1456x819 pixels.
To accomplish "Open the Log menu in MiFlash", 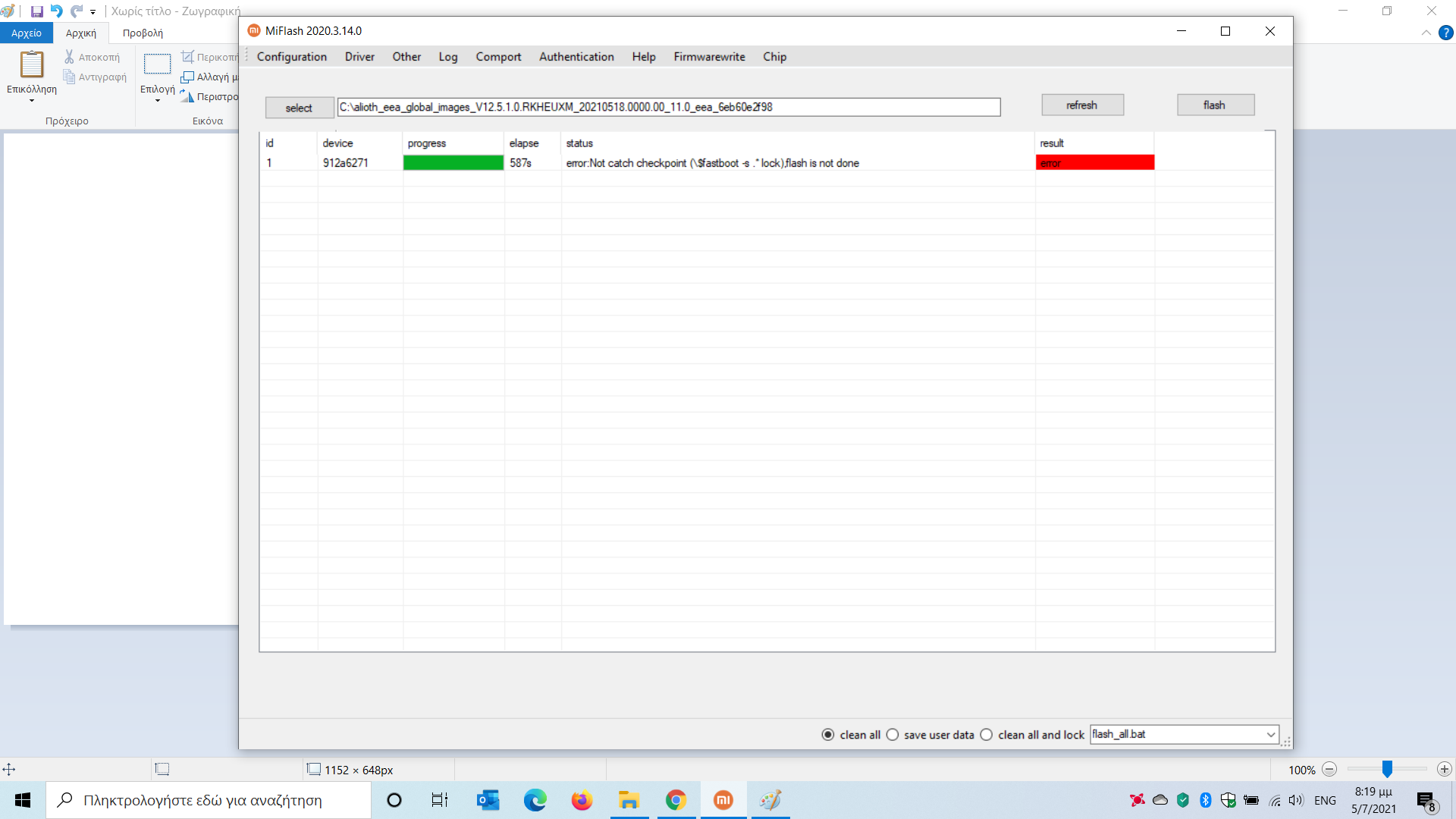I will click(x=448, y=57).
